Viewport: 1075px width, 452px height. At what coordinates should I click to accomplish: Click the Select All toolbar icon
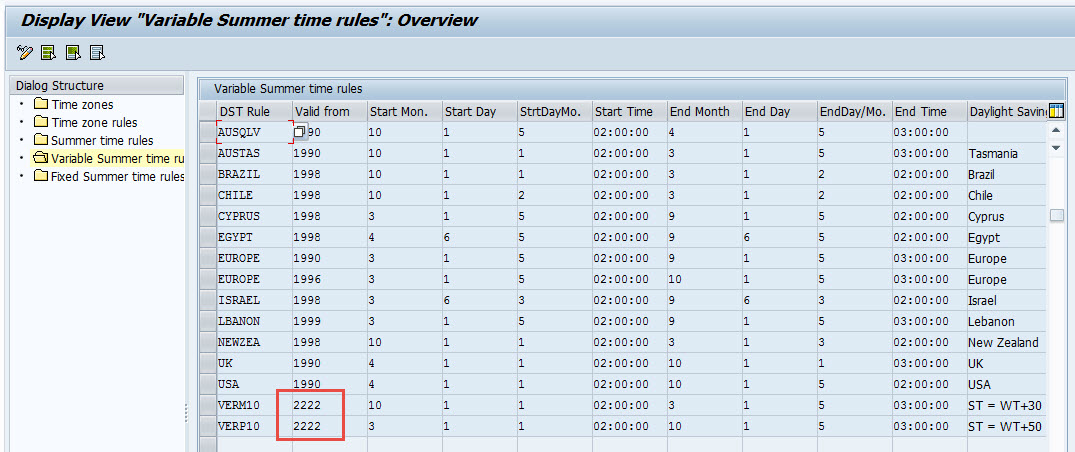48,53
